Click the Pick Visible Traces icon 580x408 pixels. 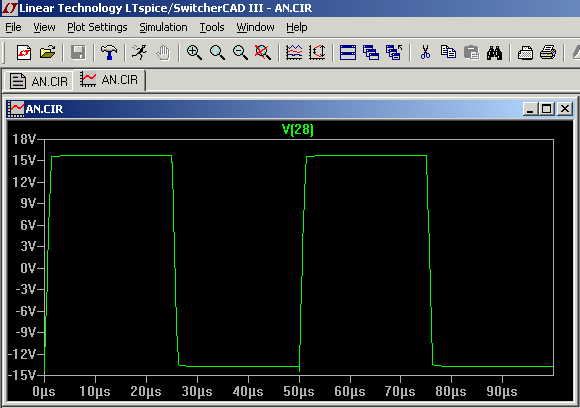pos(294,53)
